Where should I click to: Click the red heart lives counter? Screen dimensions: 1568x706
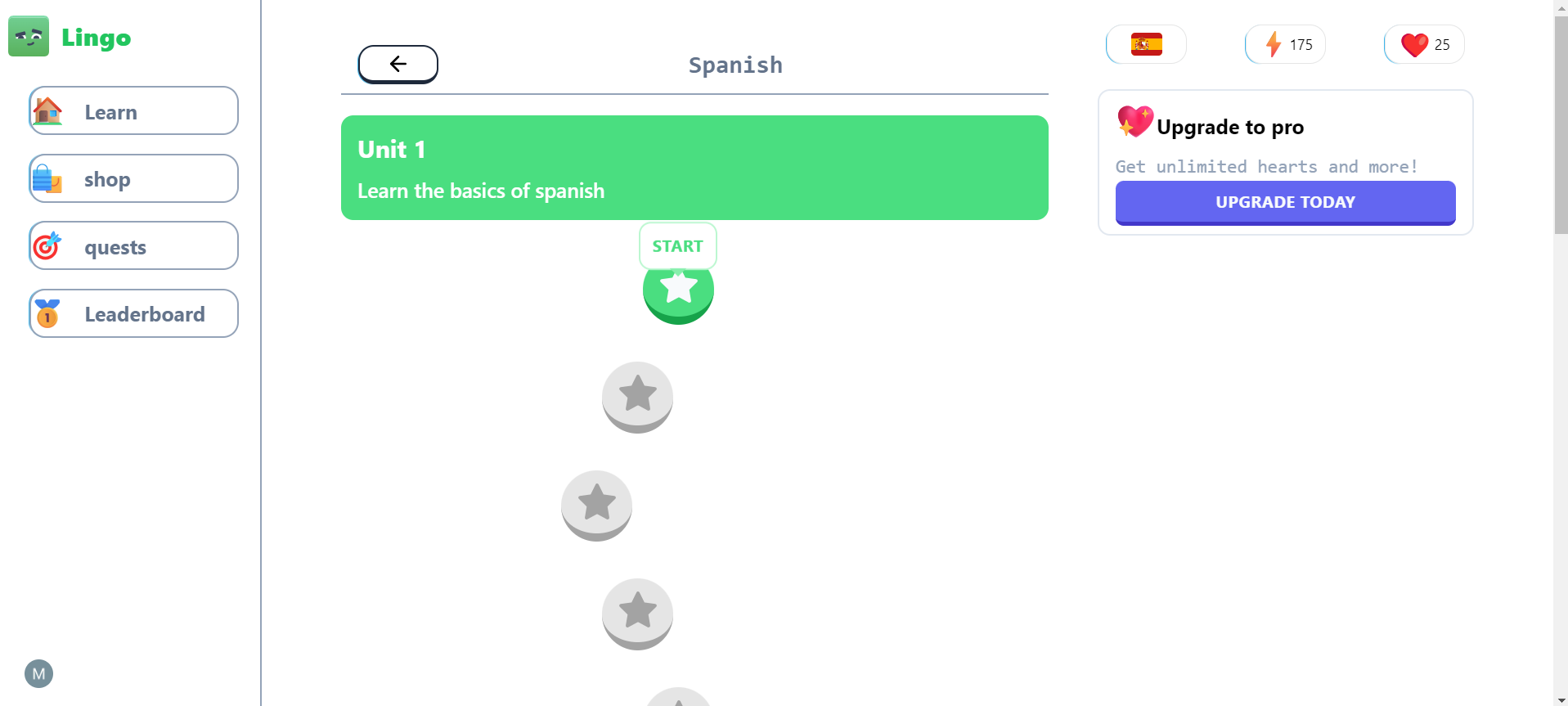point(1424,44)
